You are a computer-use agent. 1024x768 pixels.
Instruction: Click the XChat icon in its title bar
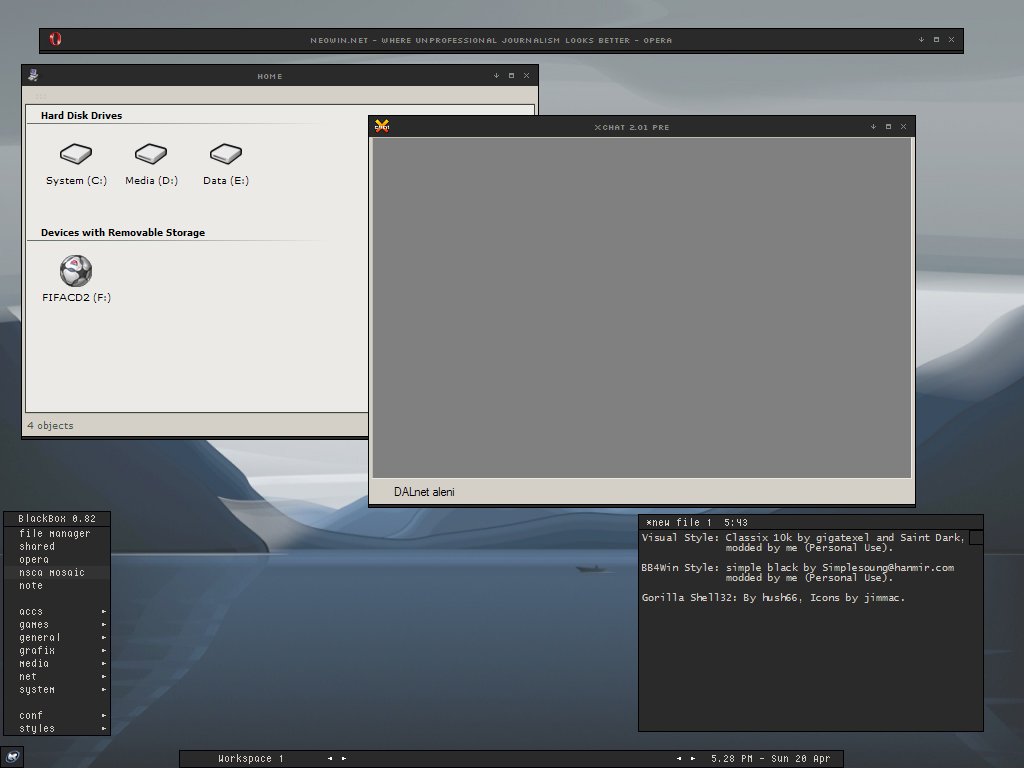[382, 126]
